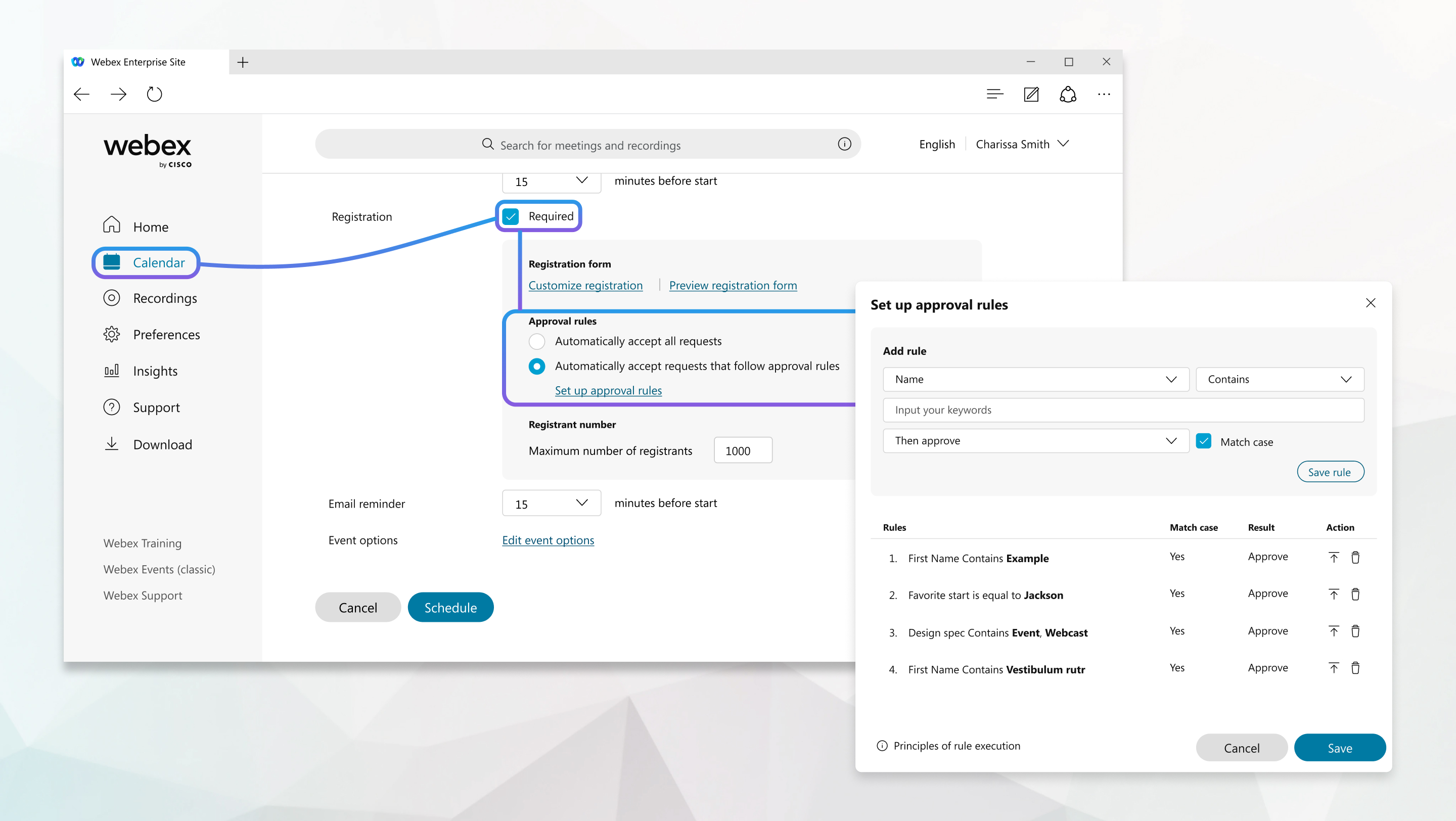Select Automatically accept all requests radio
This screenshot has height=821, width=1456.
pos(536,341)
